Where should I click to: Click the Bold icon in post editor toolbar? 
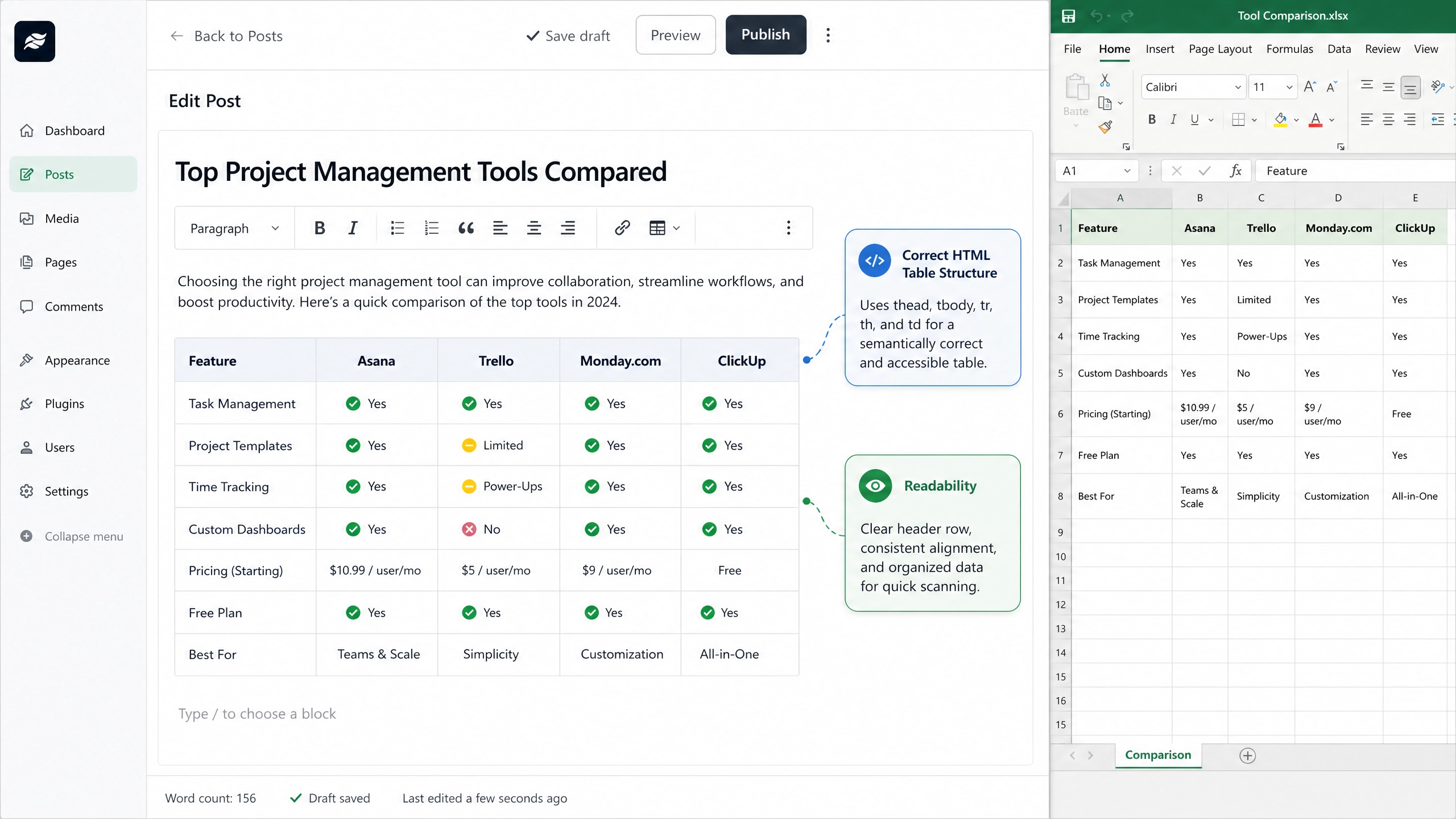pyautogui.click(x=320, y=228)
